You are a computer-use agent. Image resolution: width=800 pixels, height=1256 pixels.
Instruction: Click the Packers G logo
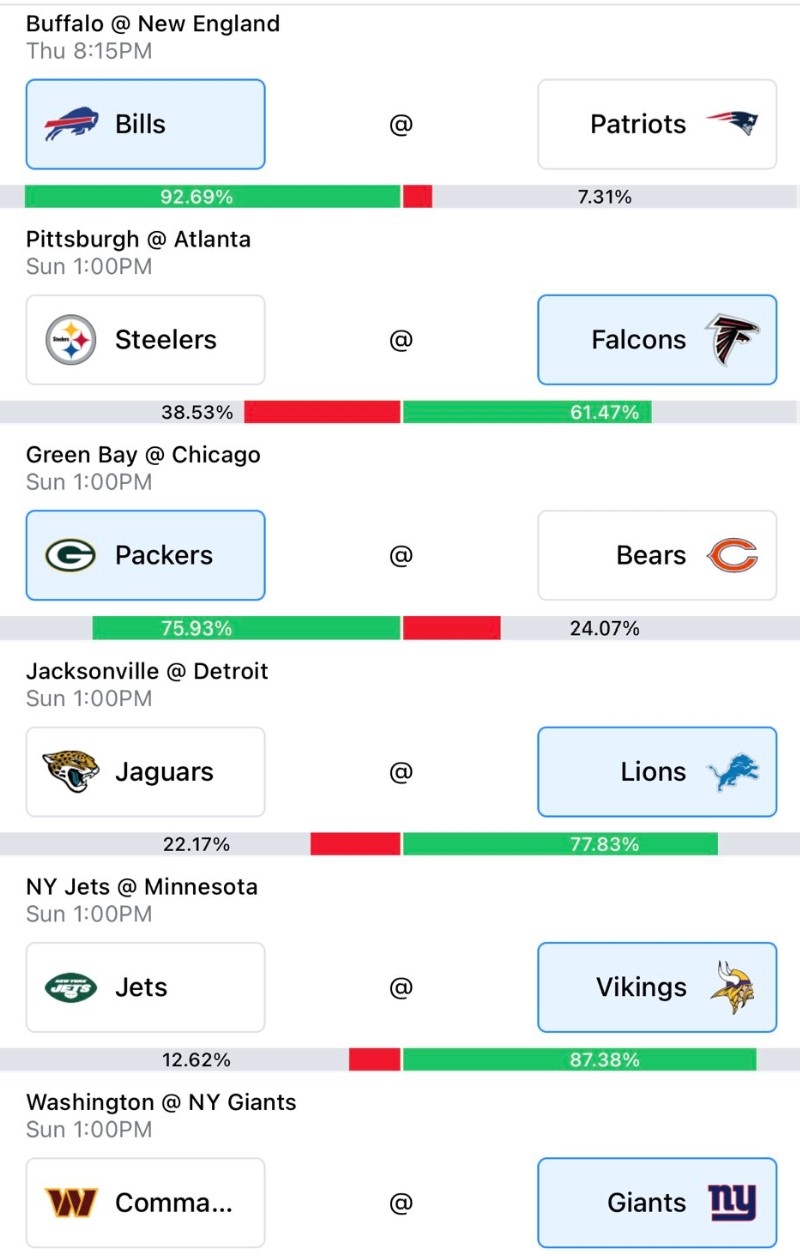[x=71, y=556]
